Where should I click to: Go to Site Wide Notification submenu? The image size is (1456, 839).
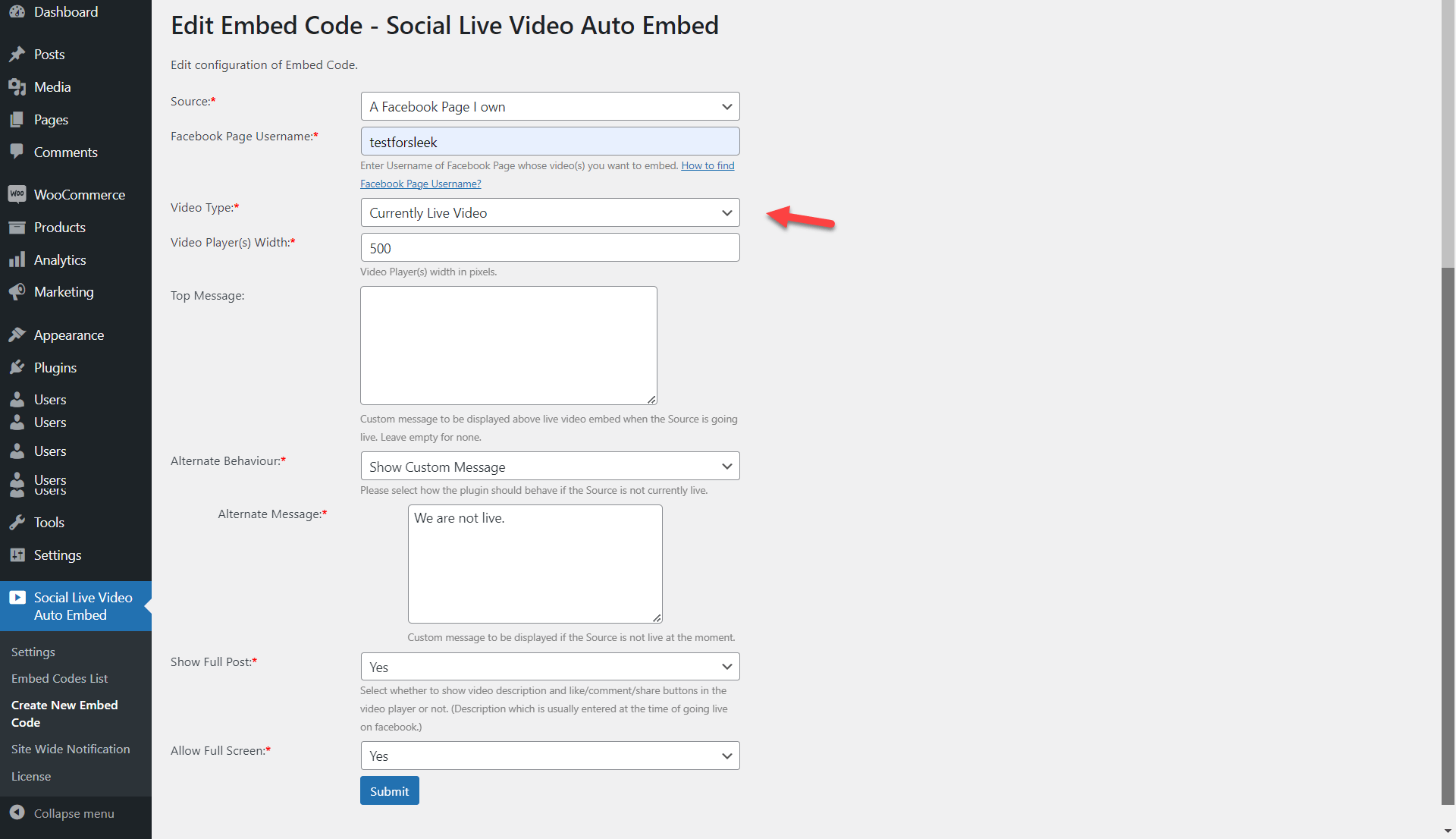(x=71, y=749)
